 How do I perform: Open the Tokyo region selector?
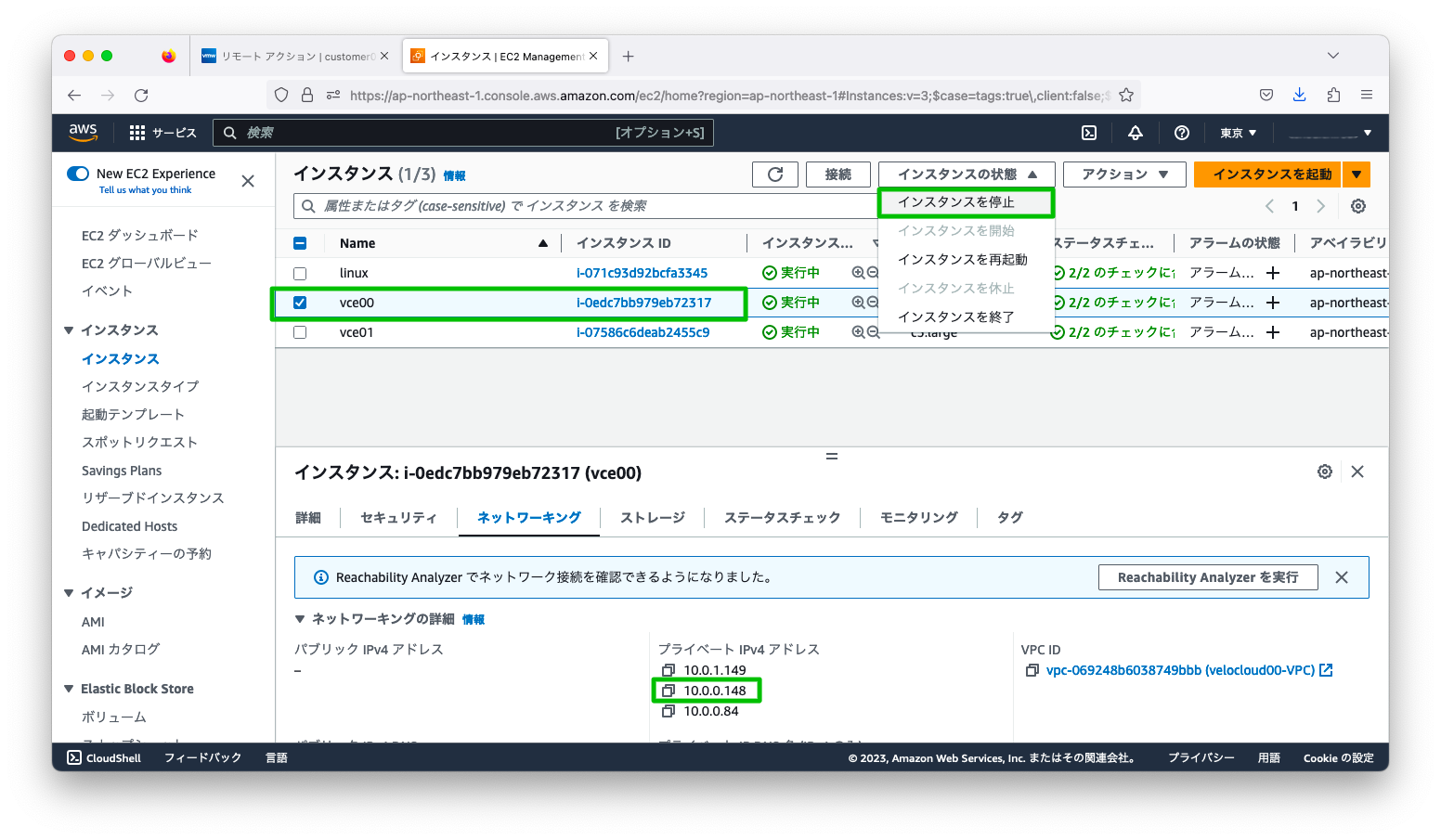coord(1239,133)
